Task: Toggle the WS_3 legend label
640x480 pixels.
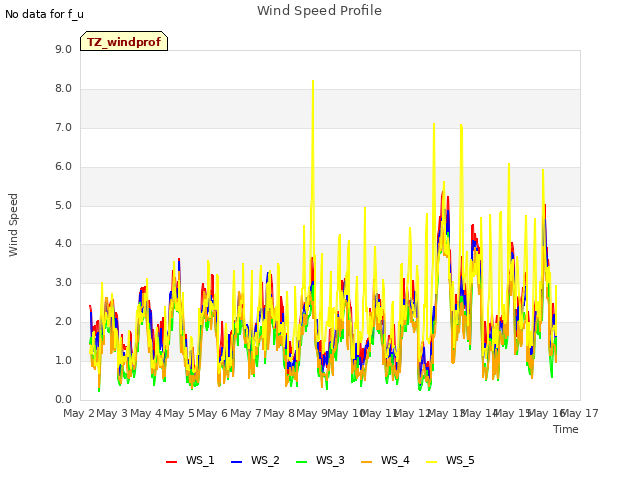Action: click(330, 460)
